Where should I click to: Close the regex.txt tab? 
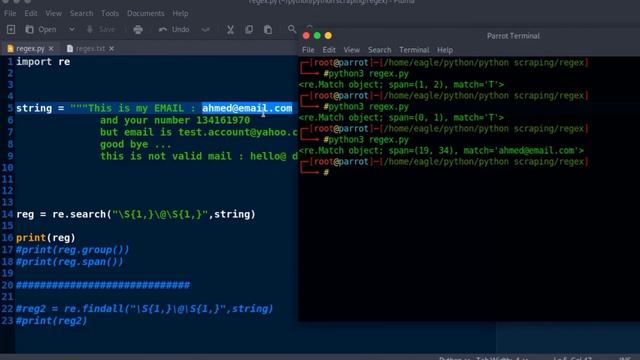tap(111, 49)
